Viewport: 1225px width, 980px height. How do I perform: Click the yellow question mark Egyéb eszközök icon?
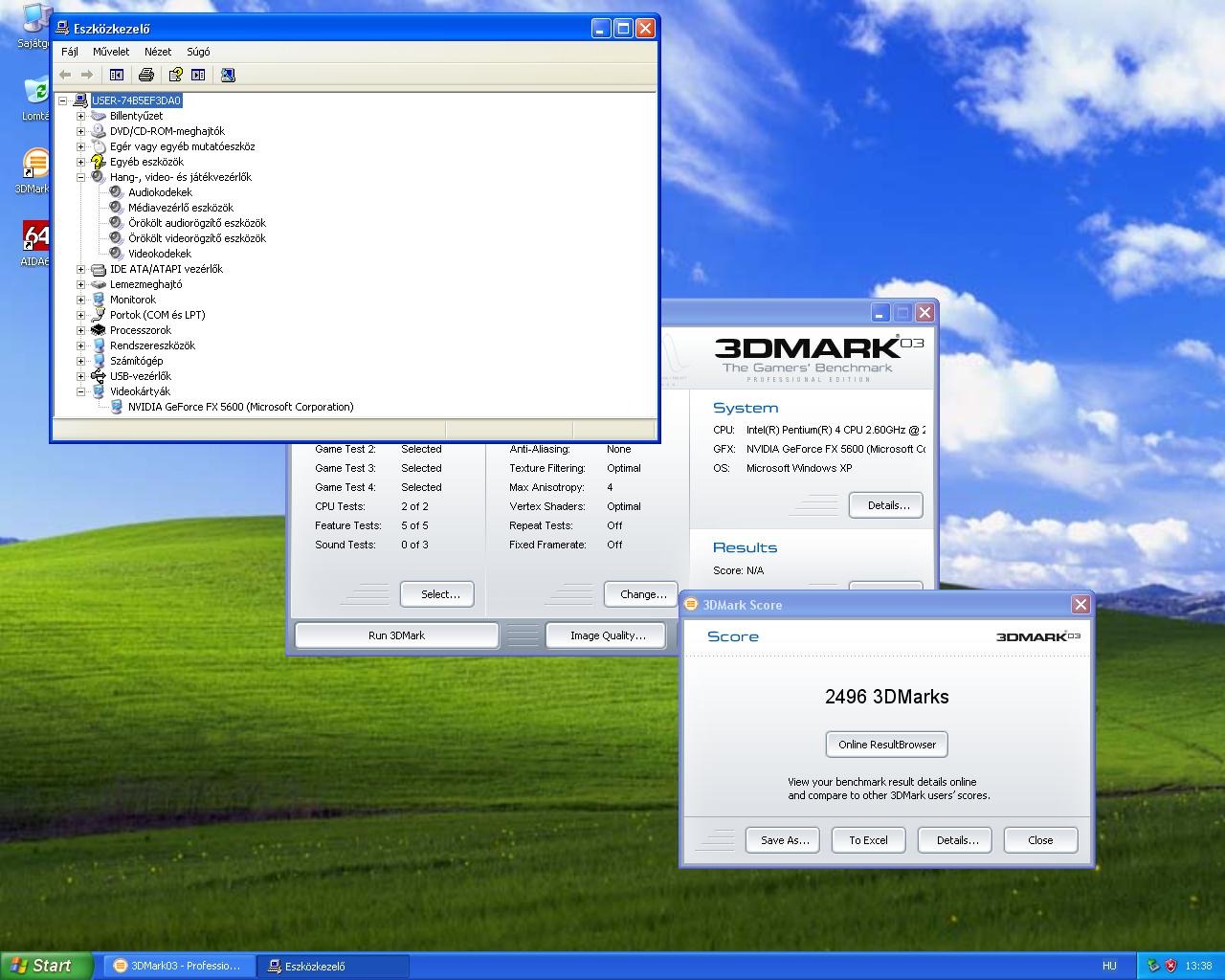click(x=98, y=162)
